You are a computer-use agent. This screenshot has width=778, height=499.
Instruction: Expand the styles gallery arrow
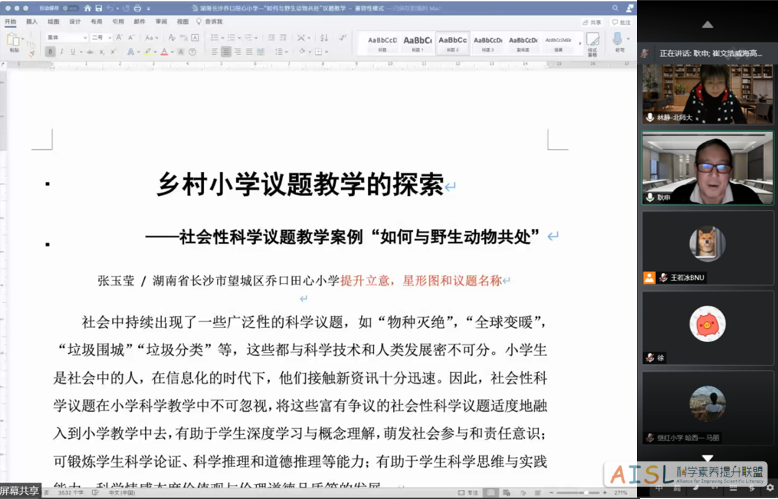click(x=580, y=44)
